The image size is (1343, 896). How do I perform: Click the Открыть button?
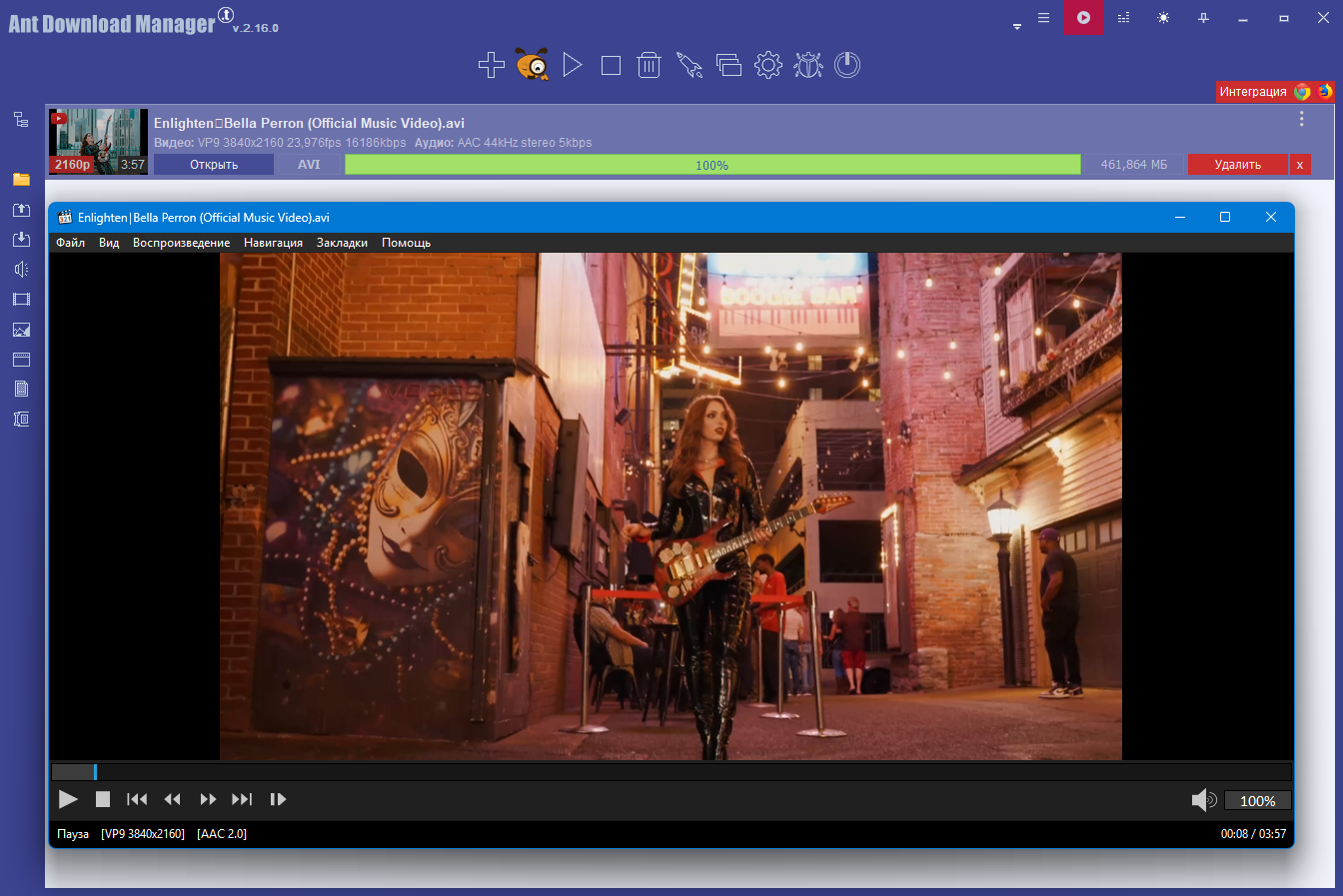pos(214,165)
